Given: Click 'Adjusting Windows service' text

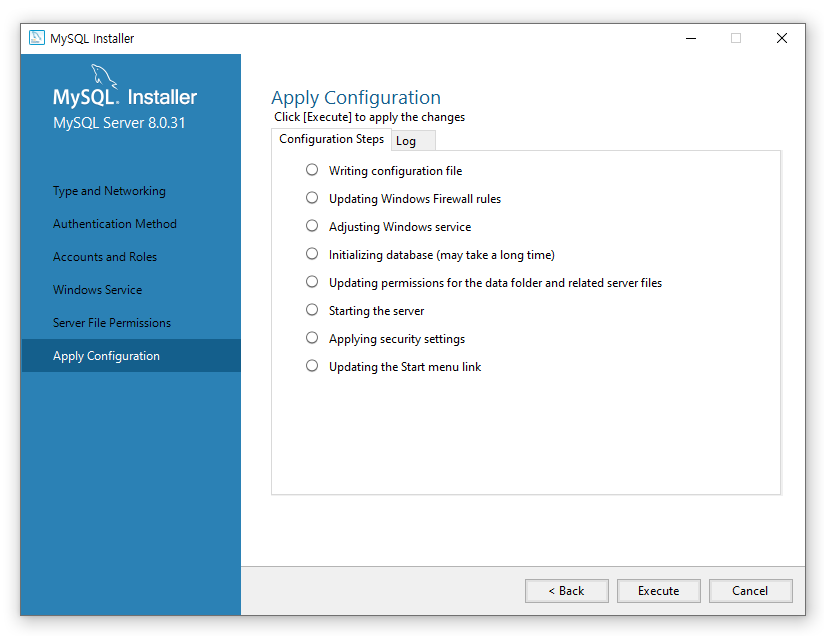Looking at the screenshot, I should pos(400,227).
